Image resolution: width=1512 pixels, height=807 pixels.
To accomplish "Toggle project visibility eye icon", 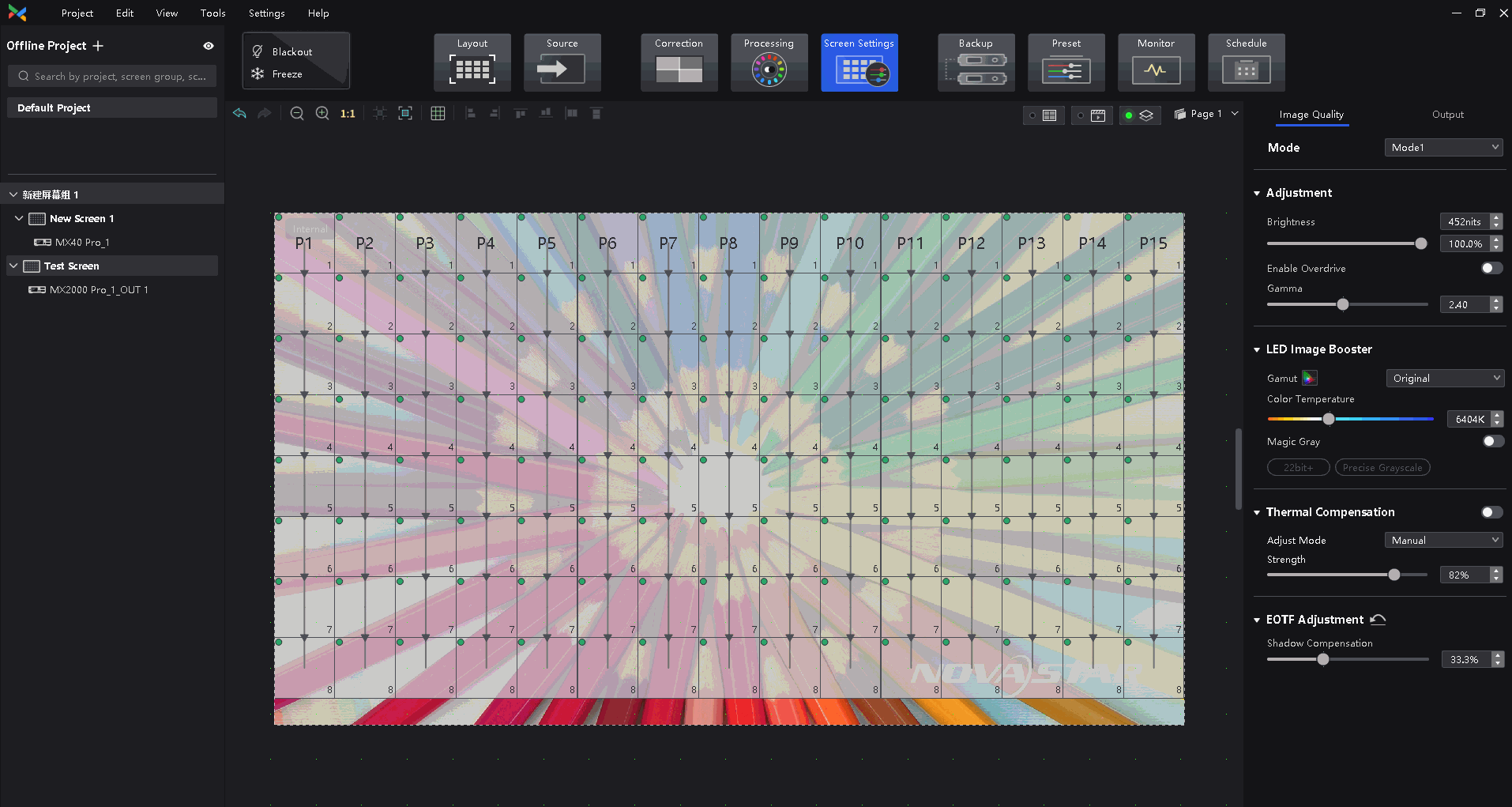I will 209,46.
